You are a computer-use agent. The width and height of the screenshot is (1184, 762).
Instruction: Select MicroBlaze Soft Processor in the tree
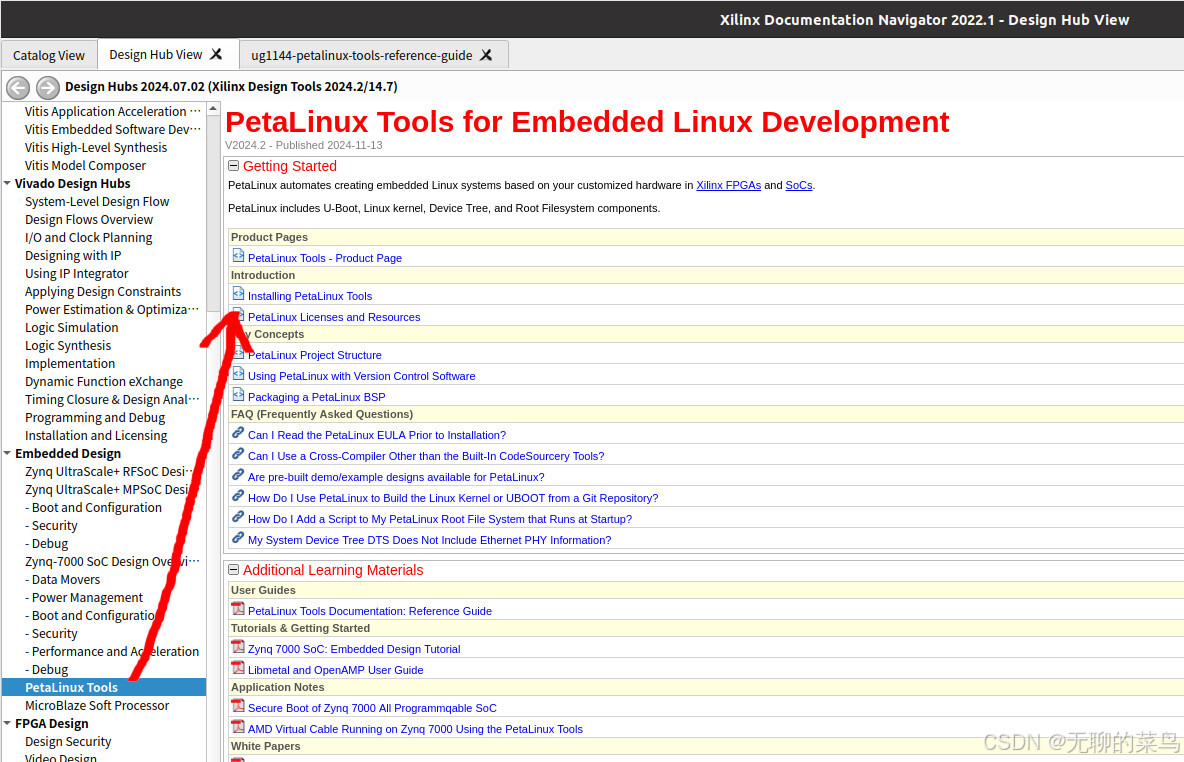97,705
